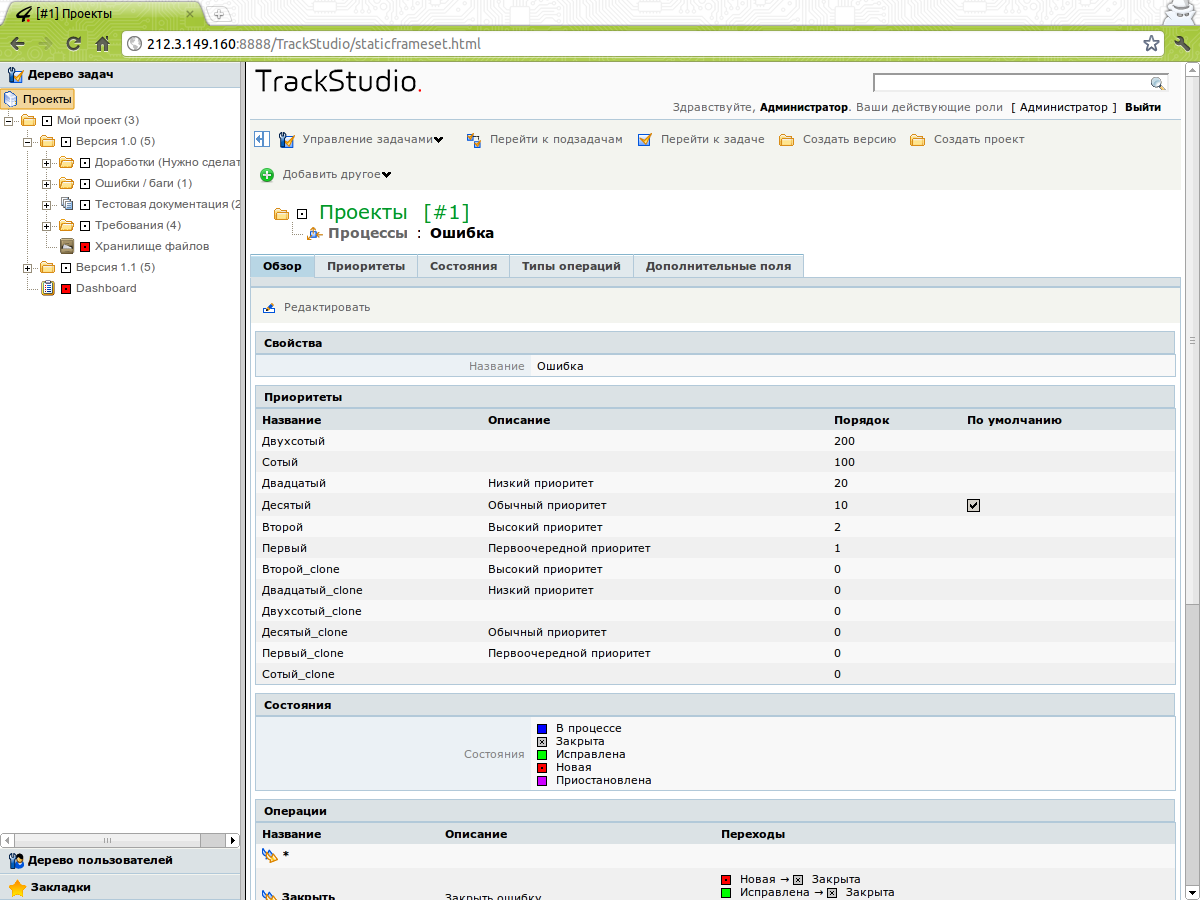This screenshot has width=1200, height=900.
Task: Click the Редактировать link
Action: pyautogui.click(x=327, y=308)
